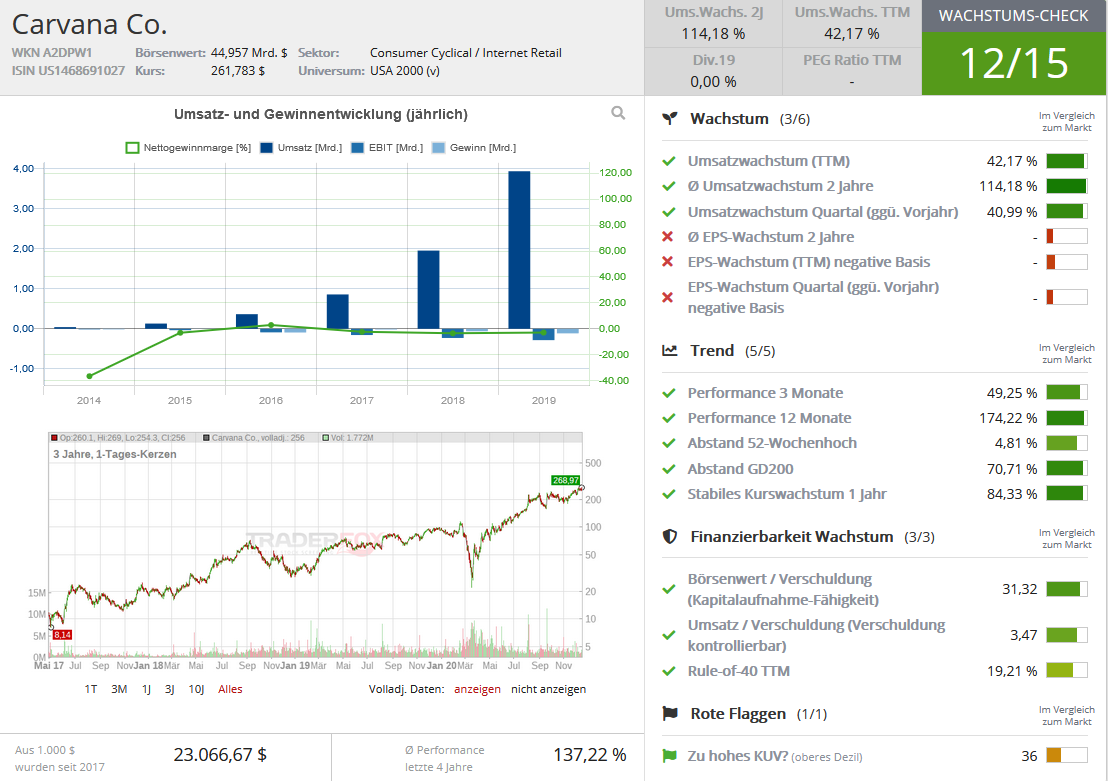Click the sector text Consumer Cyclical / Internet Retail
Screen dimensions: 1108x781
pos(466,52)
